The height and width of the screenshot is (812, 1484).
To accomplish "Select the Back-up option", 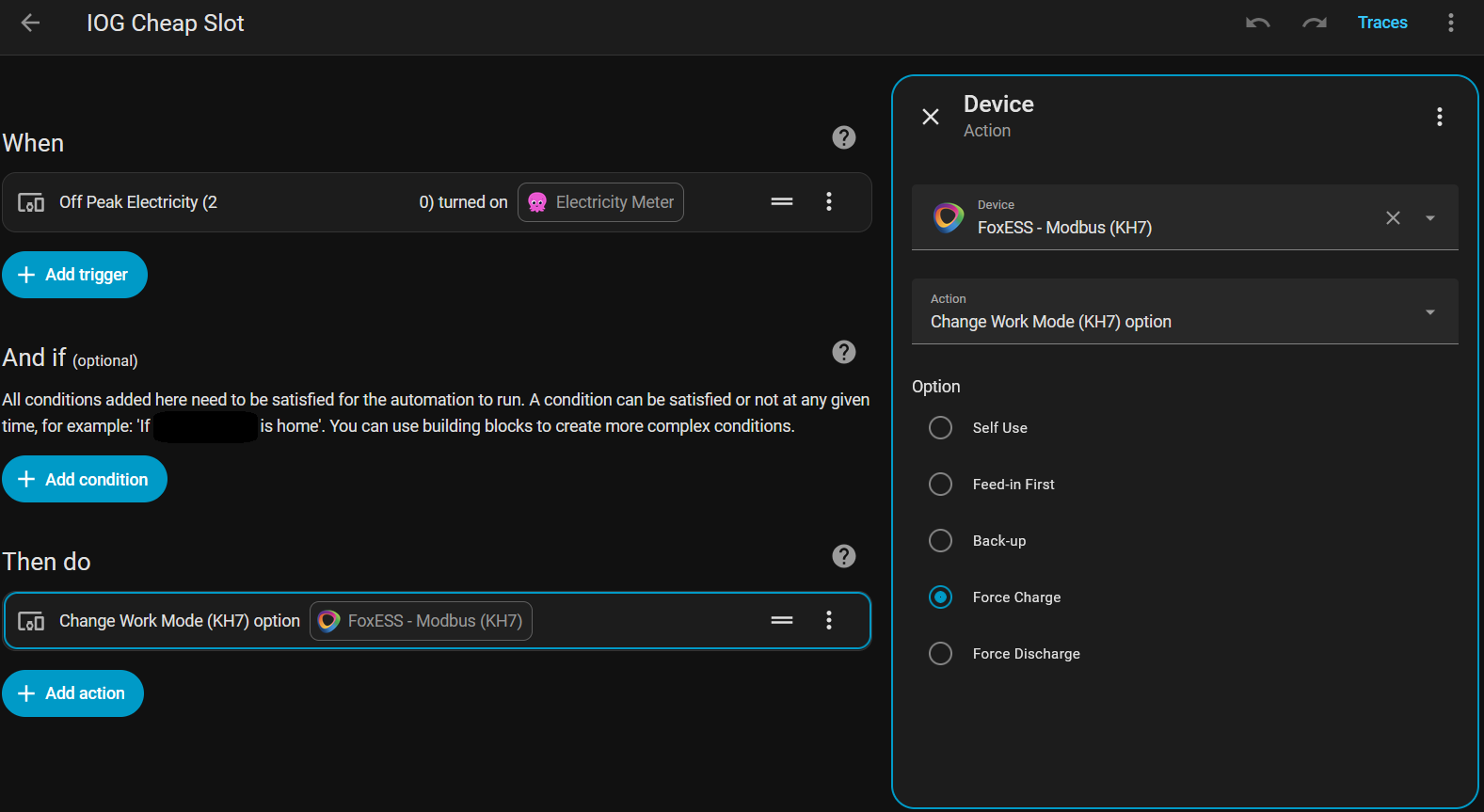I will (940, 541).
